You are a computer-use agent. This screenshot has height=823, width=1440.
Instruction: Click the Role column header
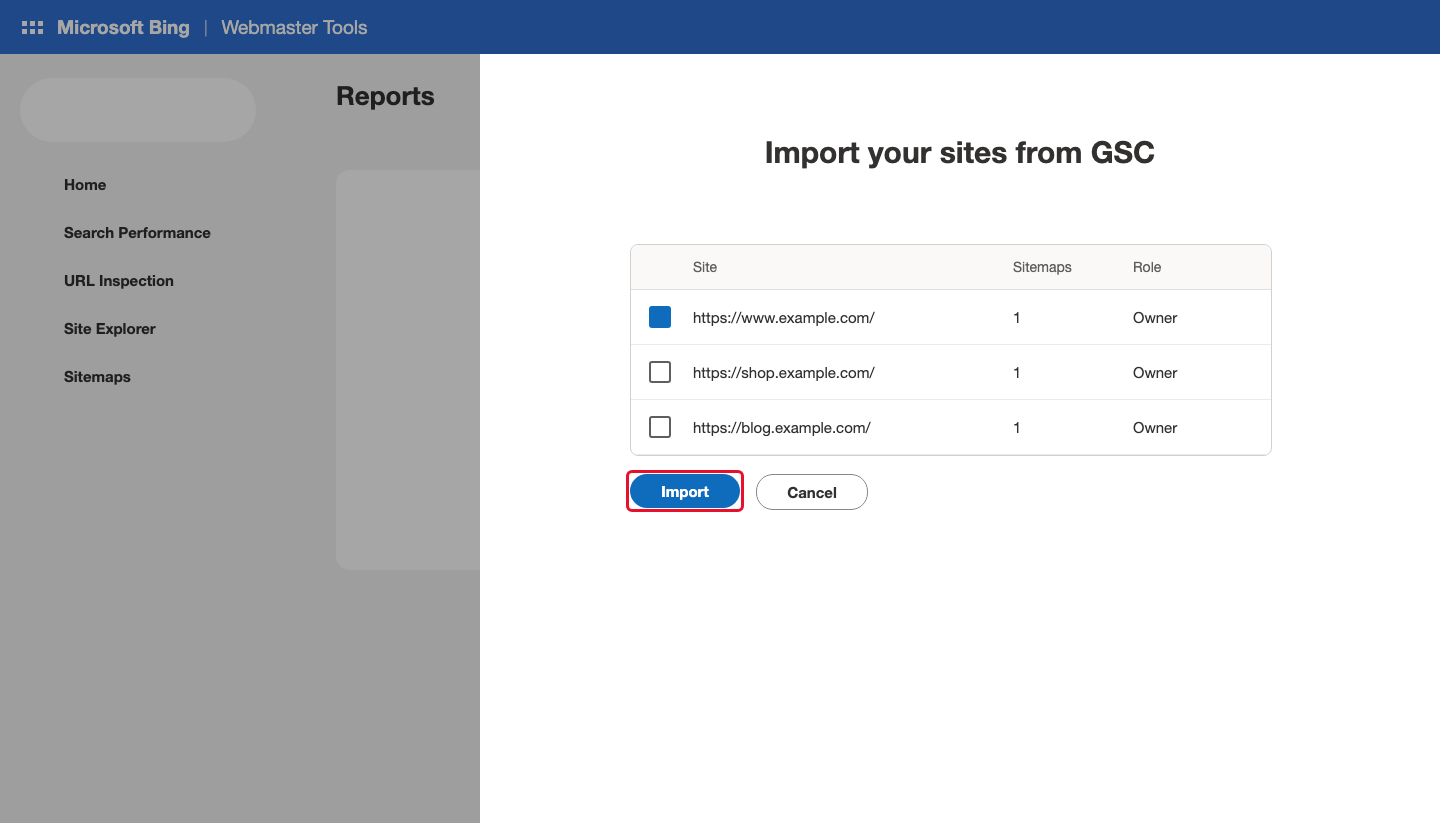pos(1147,267)
